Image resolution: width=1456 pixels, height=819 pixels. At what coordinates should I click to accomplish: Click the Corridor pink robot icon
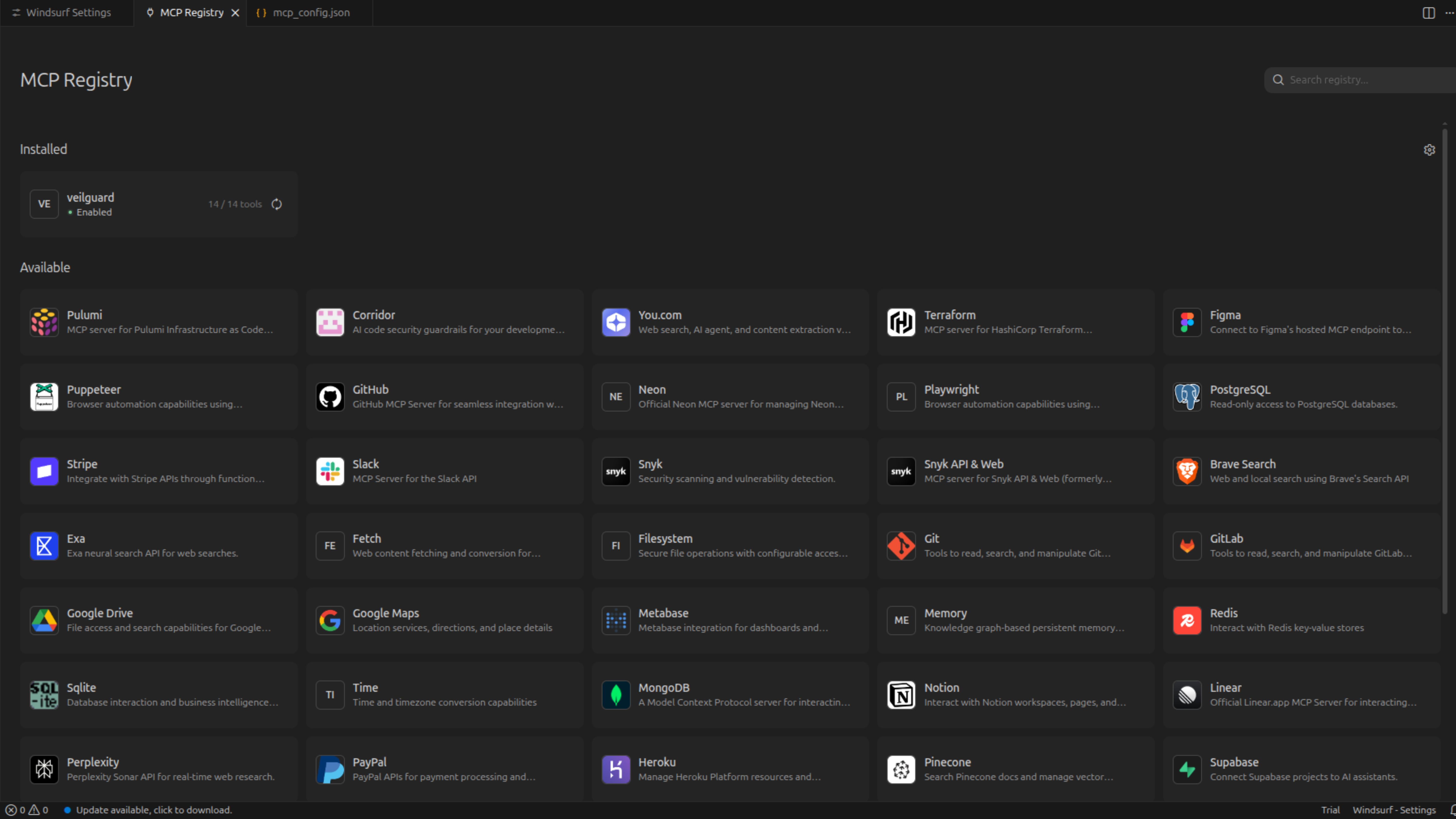tap(330, 322)
